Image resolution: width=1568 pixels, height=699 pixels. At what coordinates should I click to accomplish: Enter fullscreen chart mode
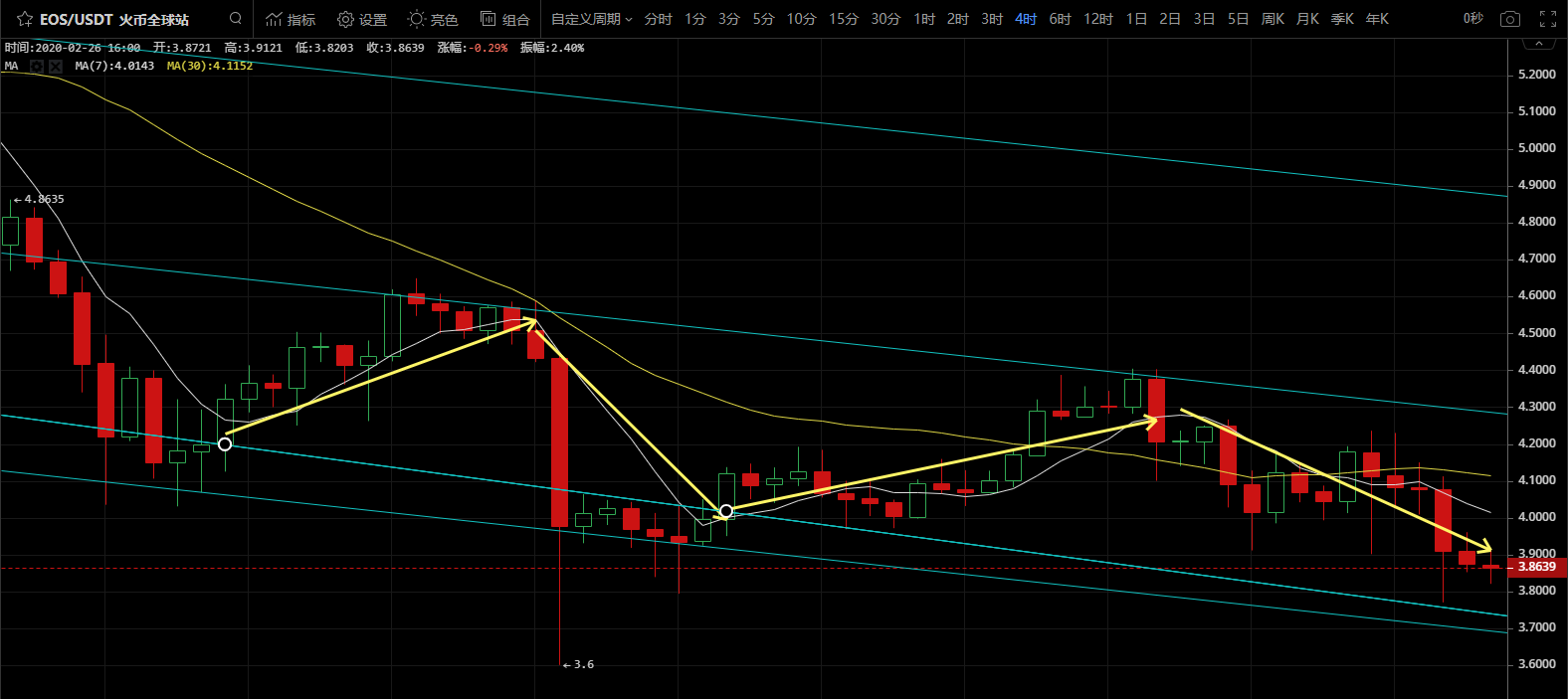click(1548, 19)
